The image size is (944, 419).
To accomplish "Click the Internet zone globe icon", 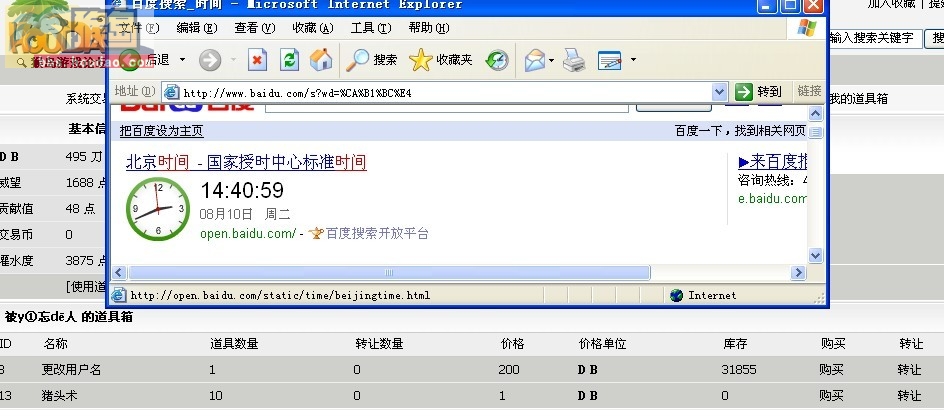I will click(677, 295).
